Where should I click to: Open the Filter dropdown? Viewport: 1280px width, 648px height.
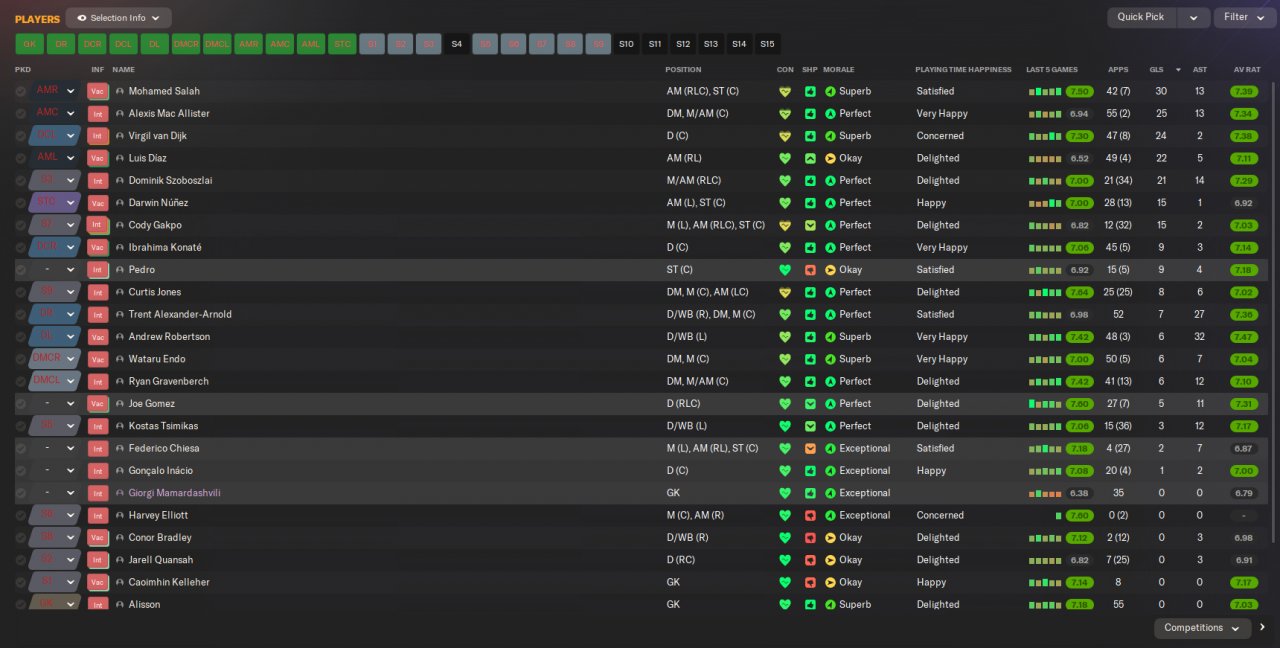click(1244, 17)
